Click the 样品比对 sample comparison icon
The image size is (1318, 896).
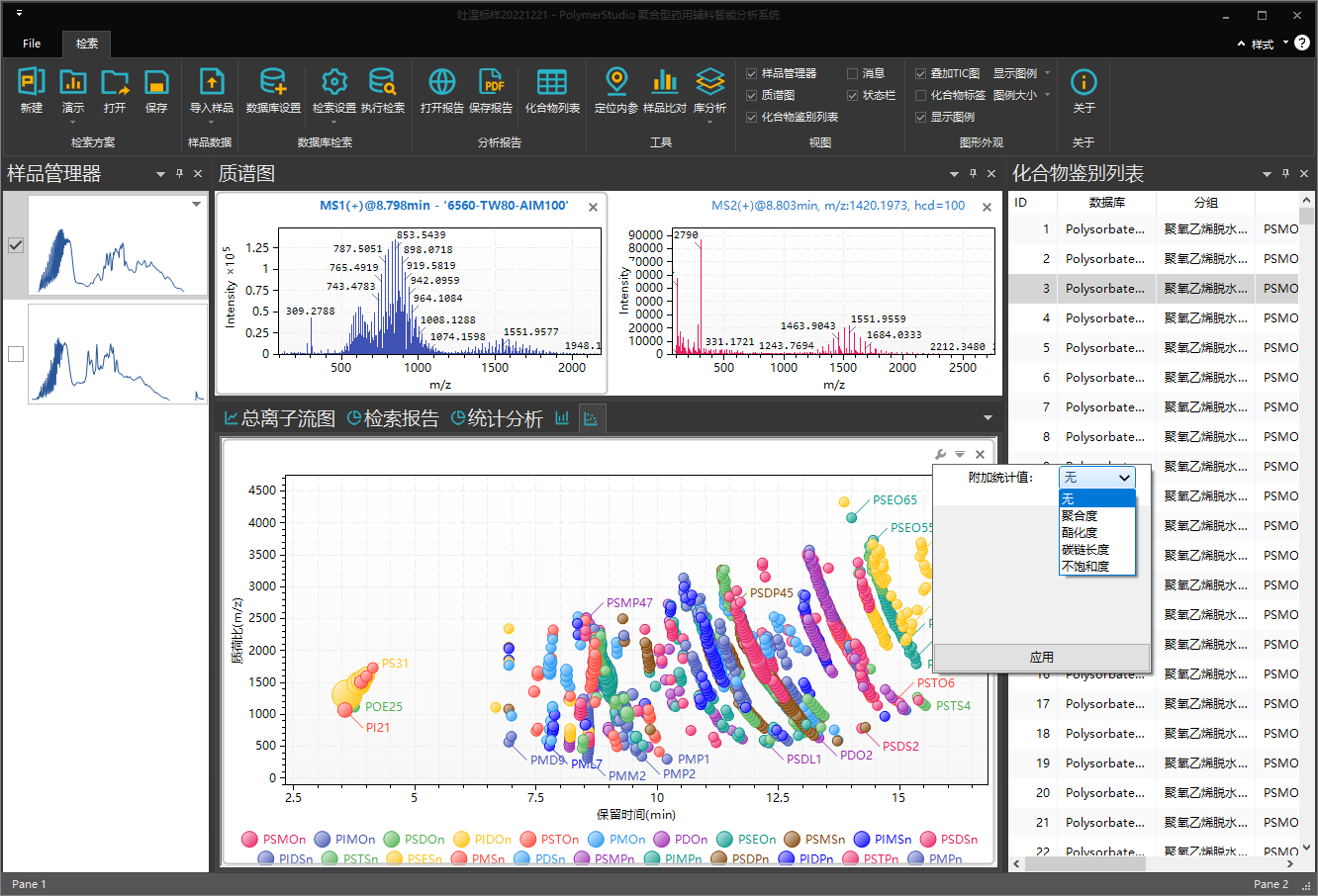665,81
